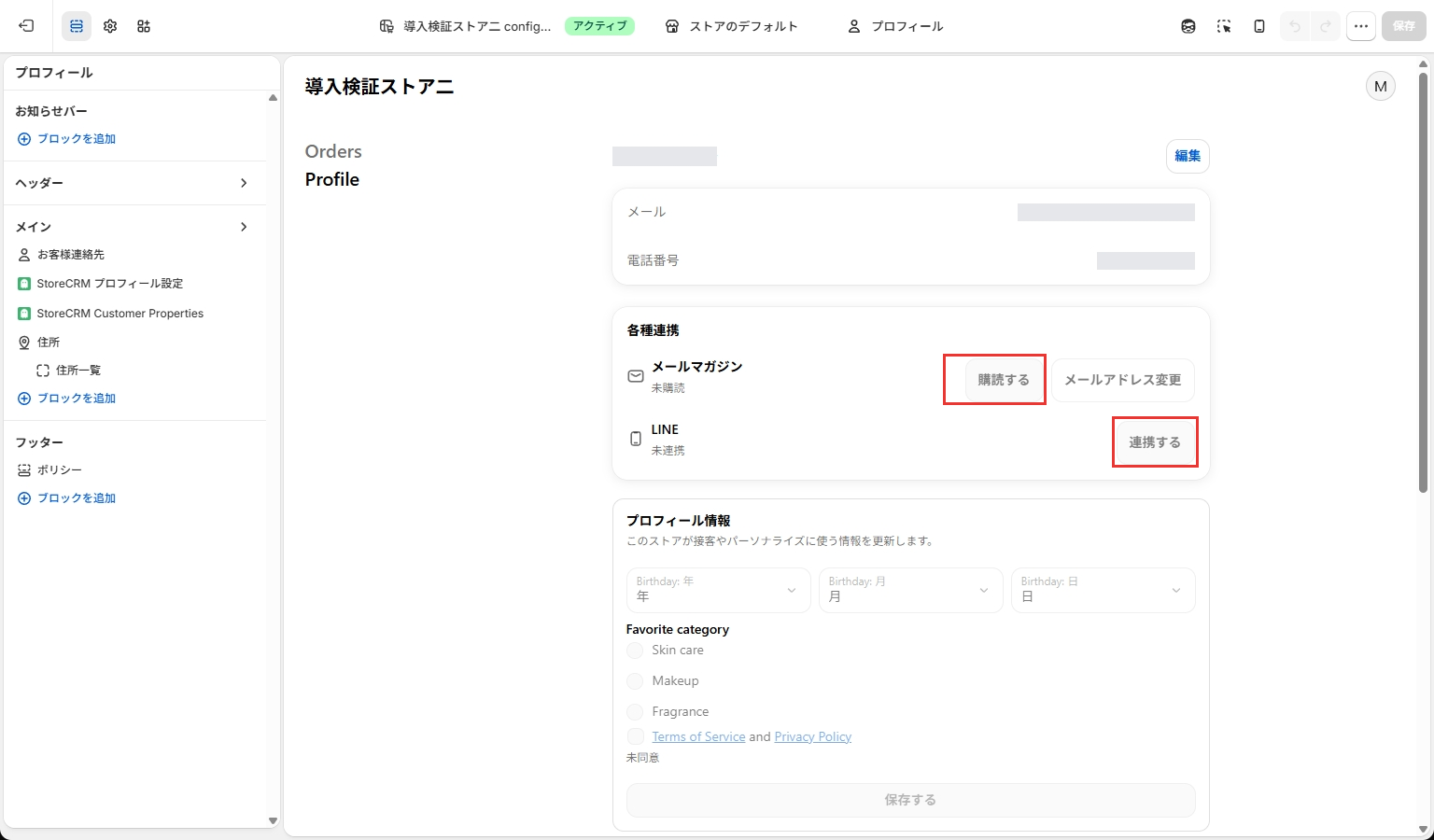This screenshot has height=840, width=1434.
Task: Open the Birthday 月 dropdown
Action: [x=910, y=590]
